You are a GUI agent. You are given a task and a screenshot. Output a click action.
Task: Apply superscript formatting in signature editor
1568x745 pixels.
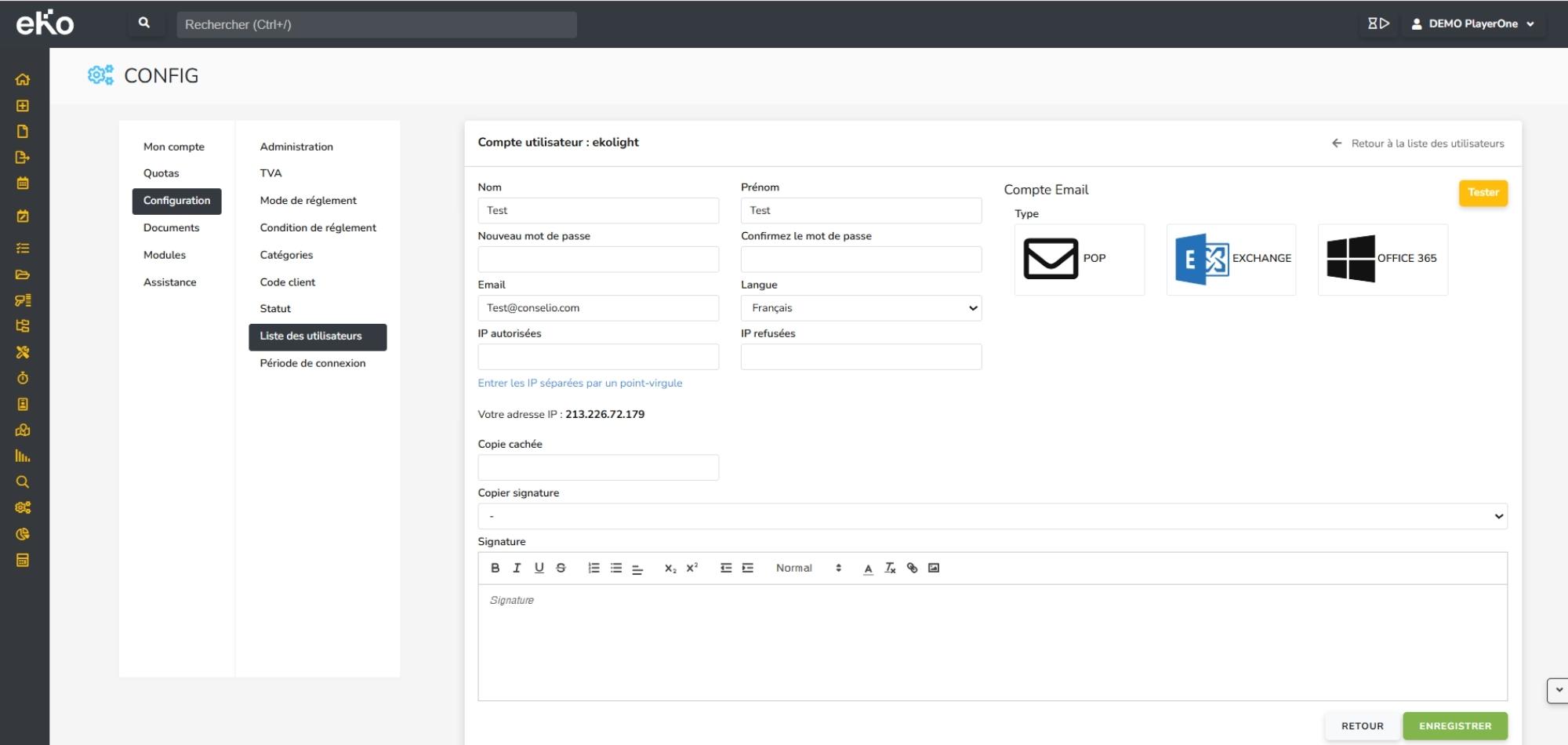pos(691,568)
